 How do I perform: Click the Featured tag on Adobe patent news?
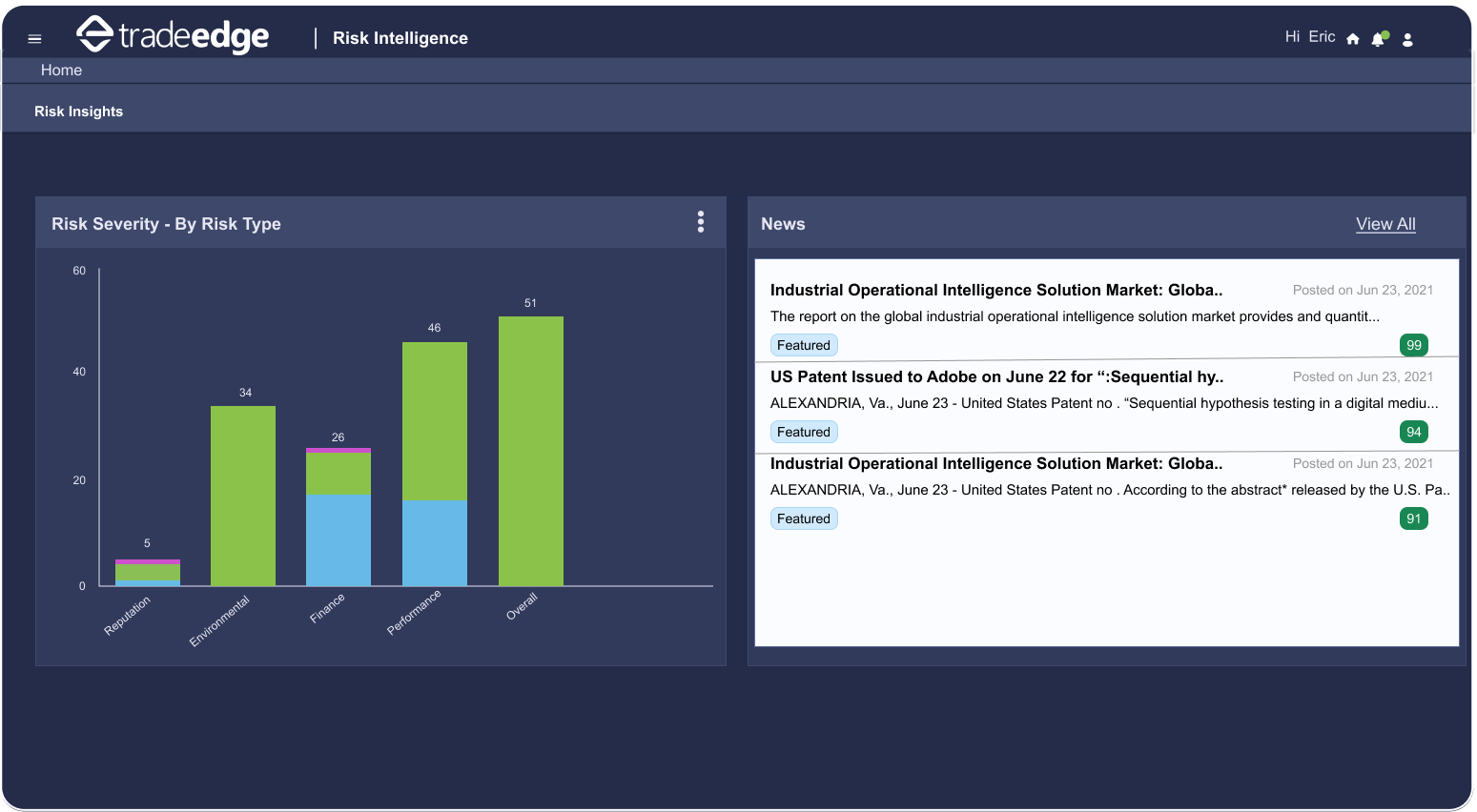(804, 432)
